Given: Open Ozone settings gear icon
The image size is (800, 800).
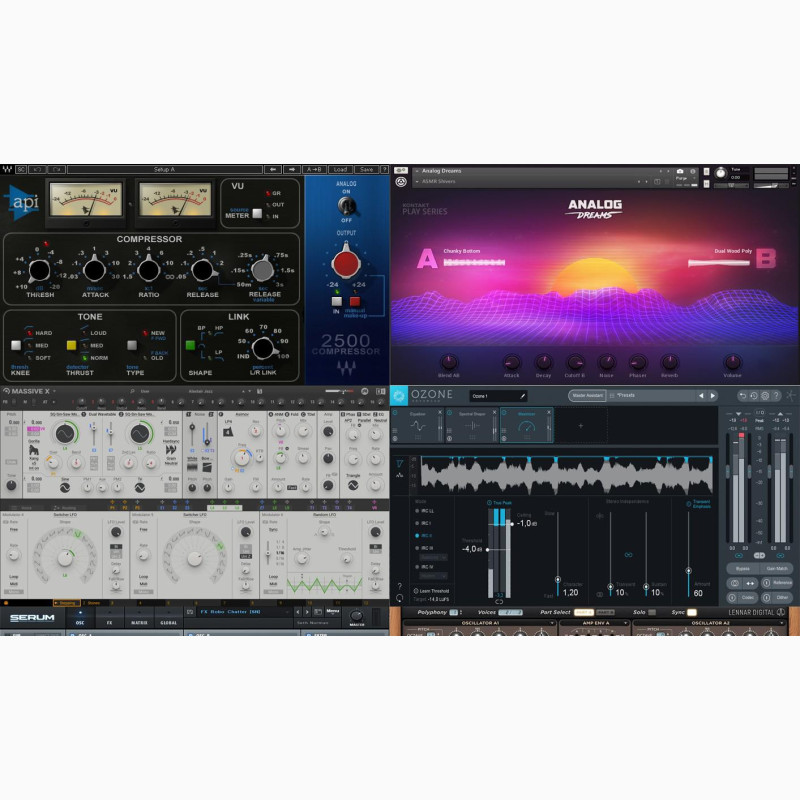Looking at the screenshot, I should [765, 395].
